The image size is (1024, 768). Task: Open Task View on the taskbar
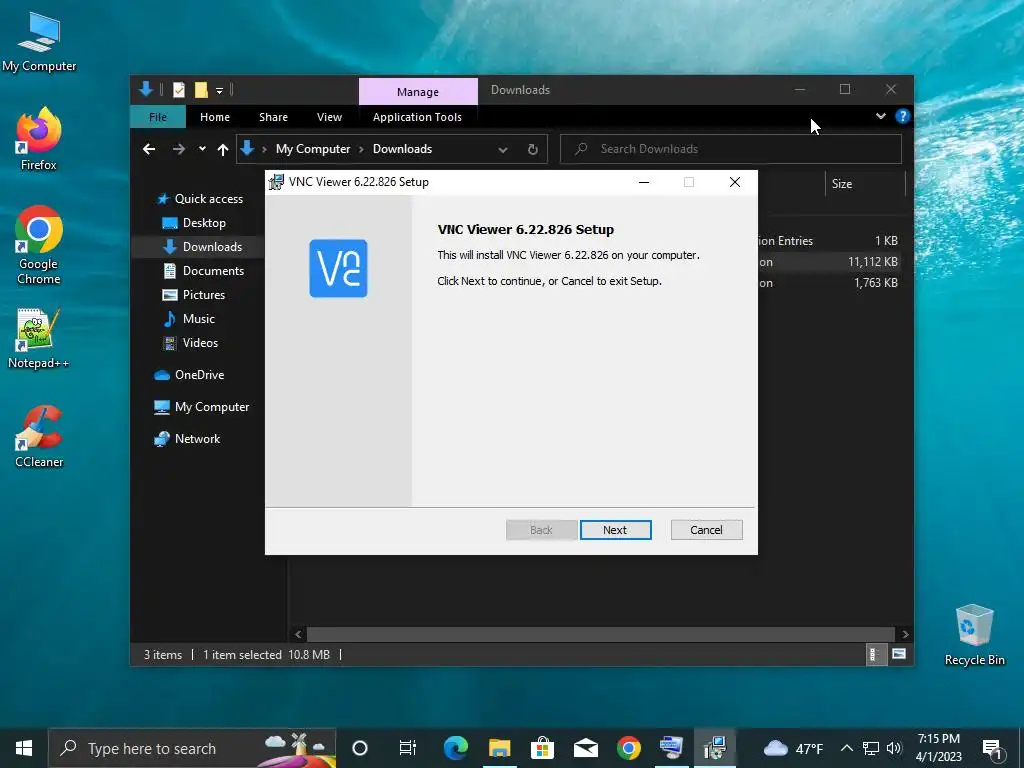pos(408,748)
